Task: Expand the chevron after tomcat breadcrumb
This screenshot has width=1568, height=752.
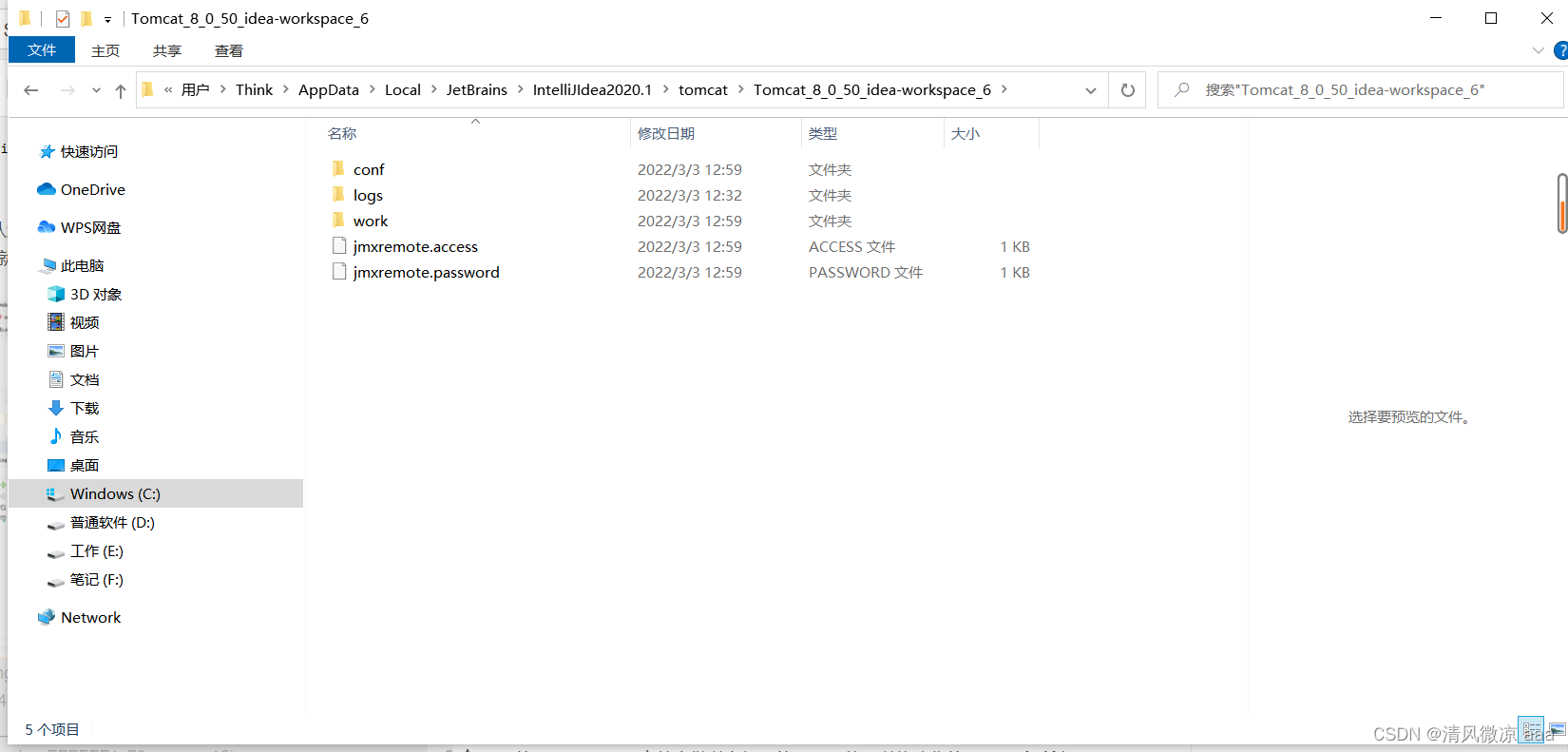Action: [x=741, y=89]
